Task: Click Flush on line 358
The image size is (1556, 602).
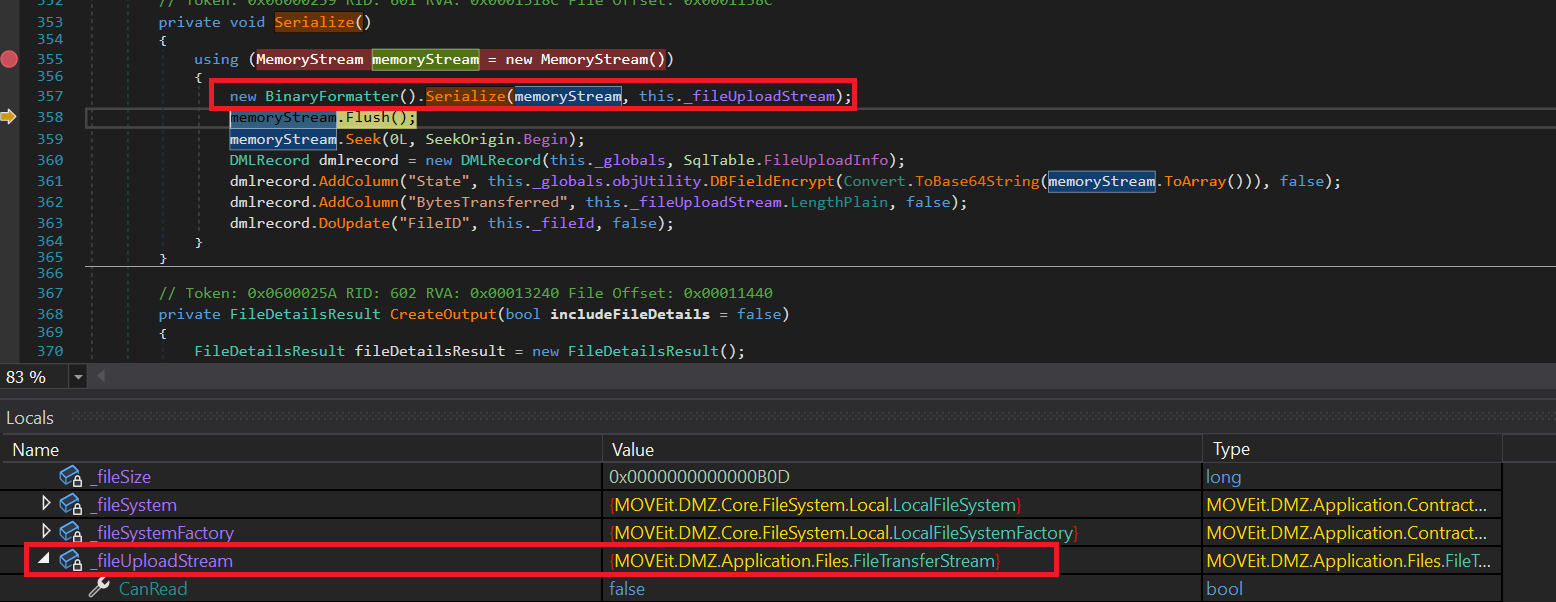Action: click(368, 118)
